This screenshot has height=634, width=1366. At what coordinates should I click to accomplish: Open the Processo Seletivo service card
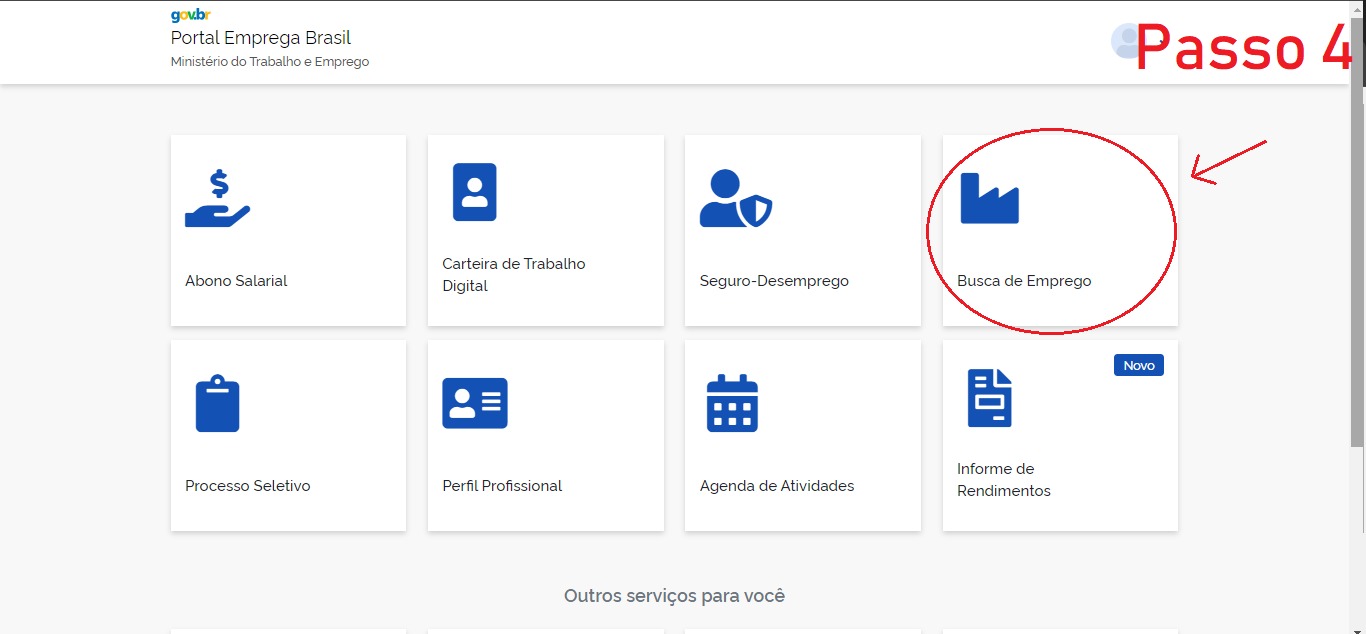[288, 435]
